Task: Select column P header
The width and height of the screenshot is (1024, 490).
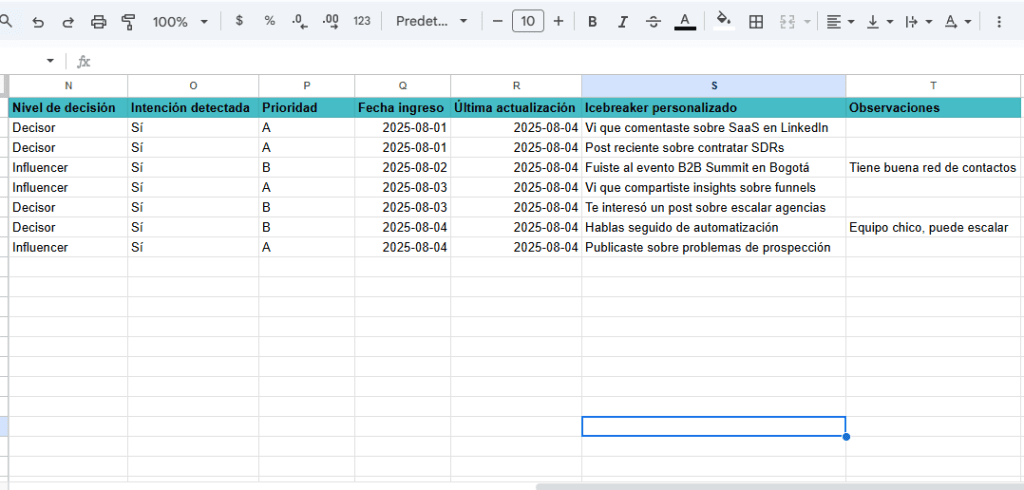Action: pyautogui.click(x=306, y=86)
